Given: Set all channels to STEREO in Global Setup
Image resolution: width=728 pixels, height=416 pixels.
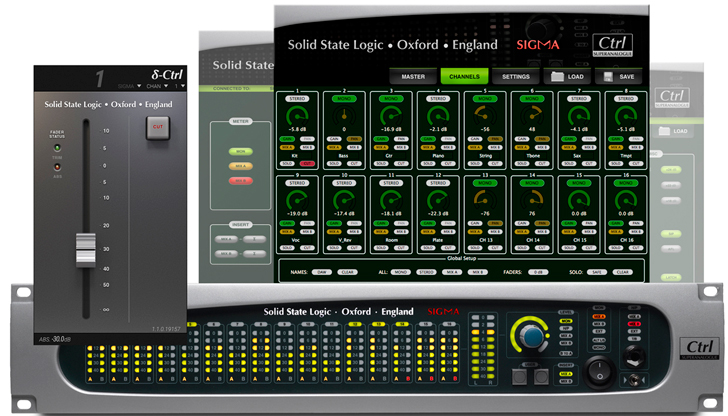Looking at the screenshot, I should coord(426,272).
